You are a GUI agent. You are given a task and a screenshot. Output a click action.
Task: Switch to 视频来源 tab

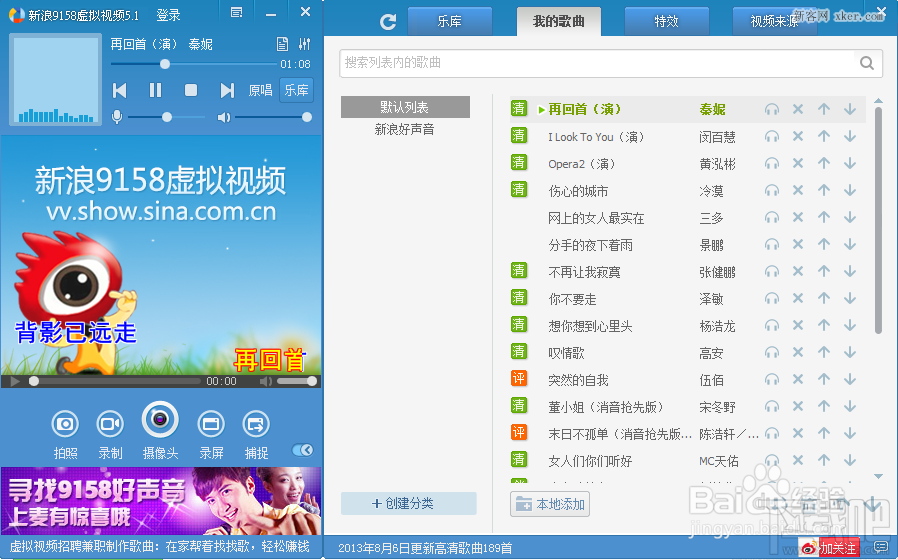775,22
